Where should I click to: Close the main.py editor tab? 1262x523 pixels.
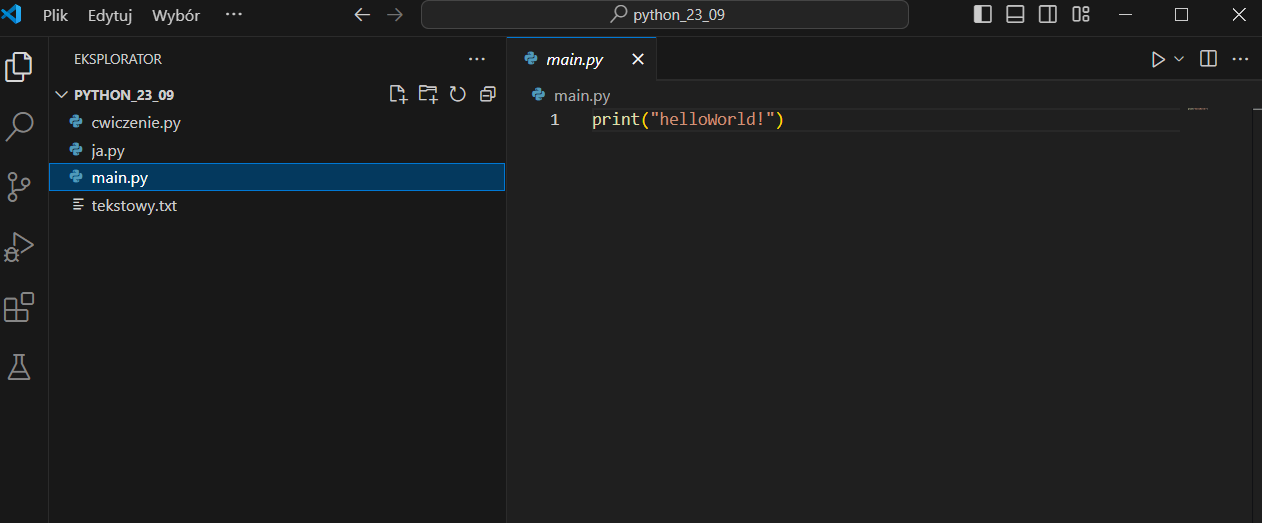click(x=638, y=59)
